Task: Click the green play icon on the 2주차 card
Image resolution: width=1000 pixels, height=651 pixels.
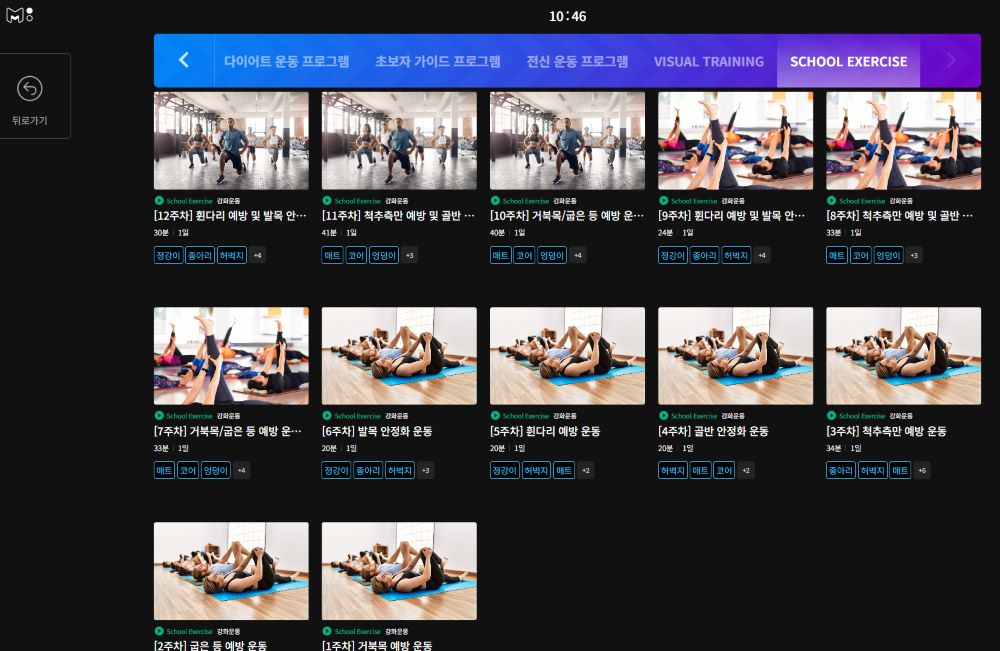Action: tap(159, 631)
